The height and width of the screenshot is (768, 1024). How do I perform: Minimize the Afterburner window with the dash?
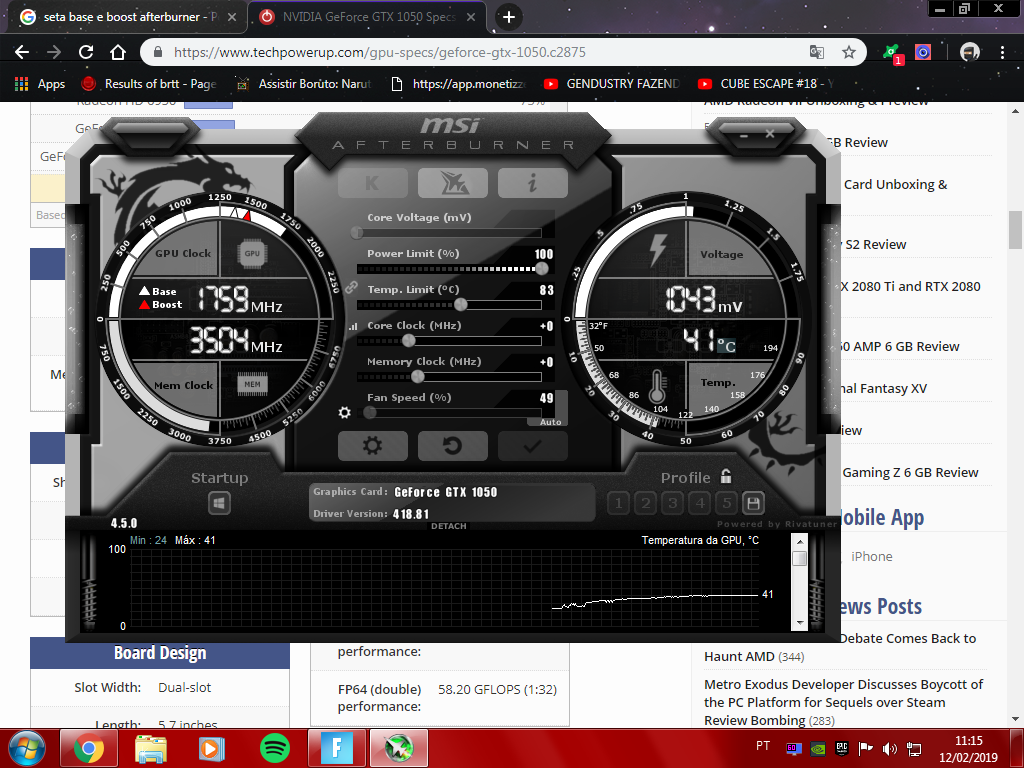click(x=743, y=135)
